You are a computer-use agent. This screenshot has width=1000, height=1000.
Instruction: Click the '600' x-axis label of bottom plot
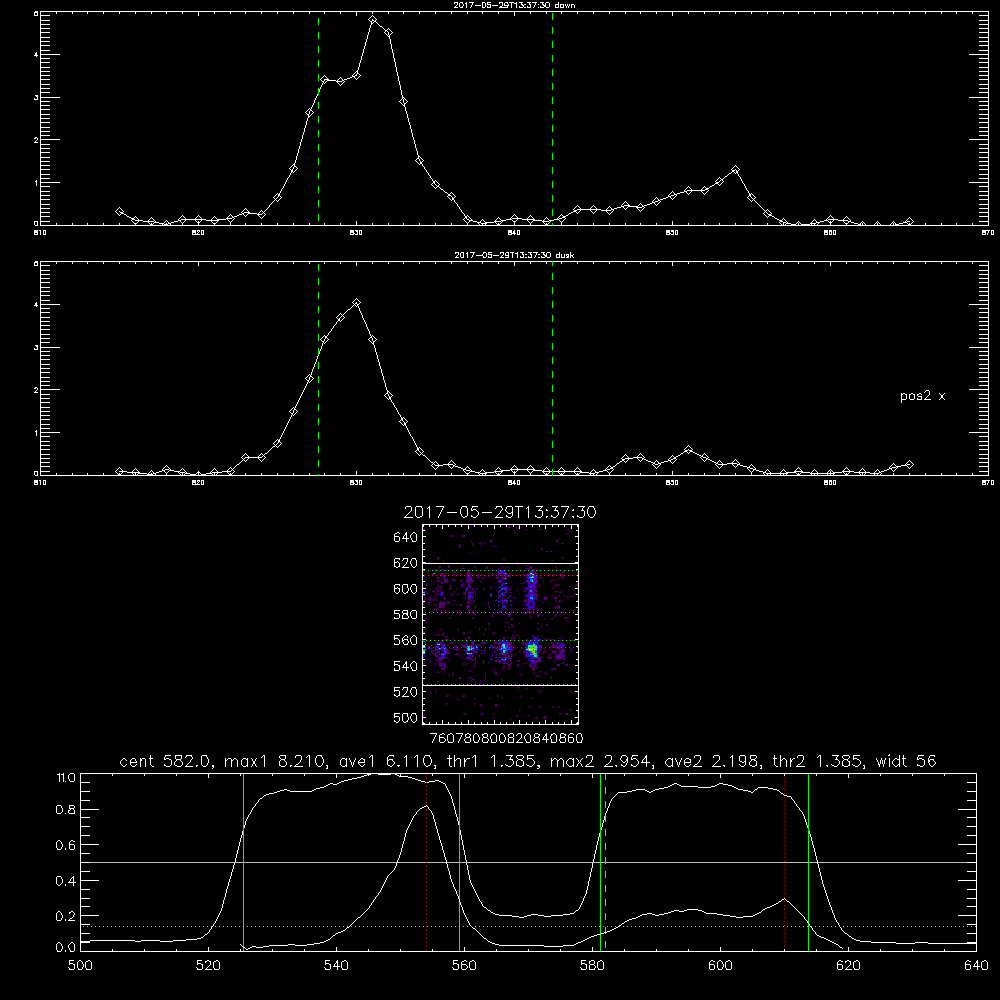click(x=720, y=966)
